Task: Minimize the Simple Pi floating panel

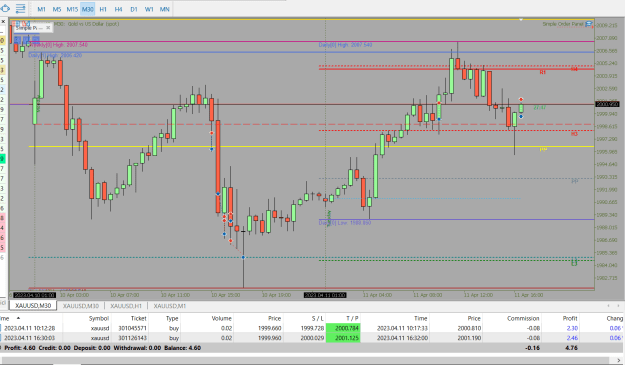Action: 42,28
